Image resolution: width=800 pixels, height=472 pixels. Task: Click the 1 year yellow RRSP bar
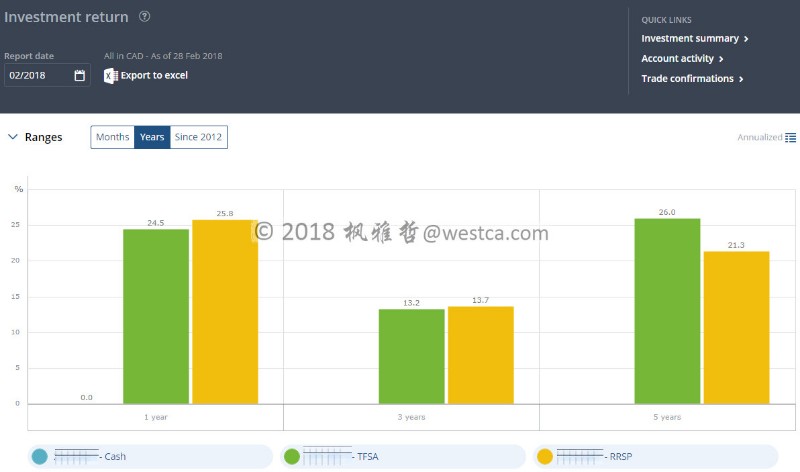coord(225,310)
